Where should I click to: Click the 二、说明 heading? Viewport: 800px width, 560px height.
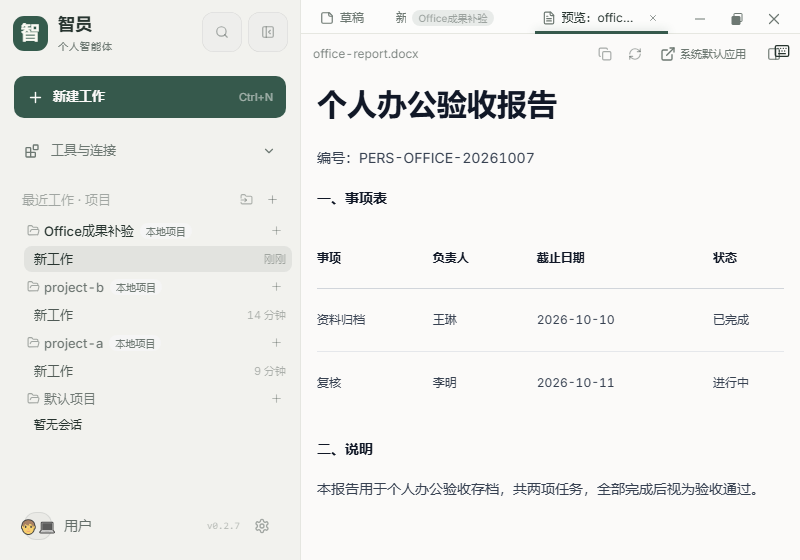pos(345,449)
